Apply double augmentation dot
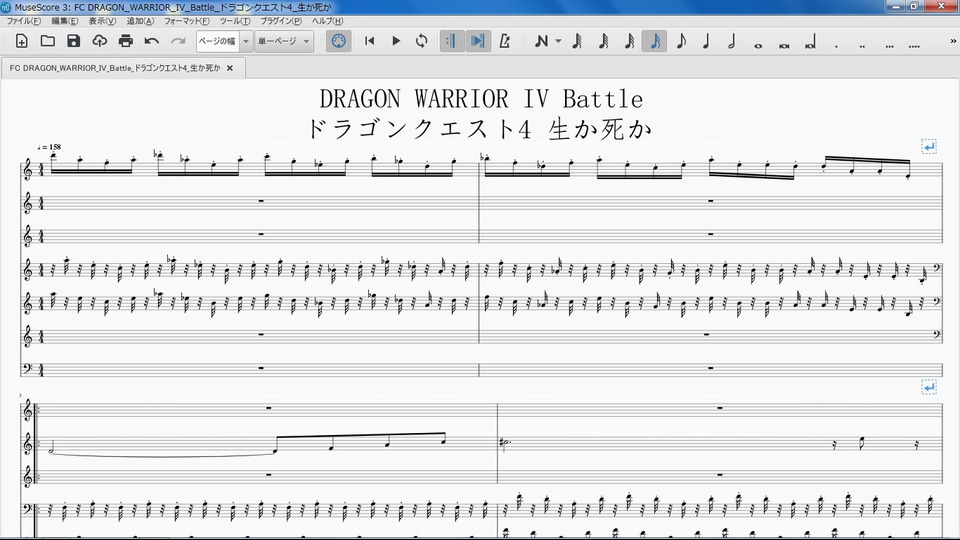This screenshot has width=960, height=540. coord(862,45)
